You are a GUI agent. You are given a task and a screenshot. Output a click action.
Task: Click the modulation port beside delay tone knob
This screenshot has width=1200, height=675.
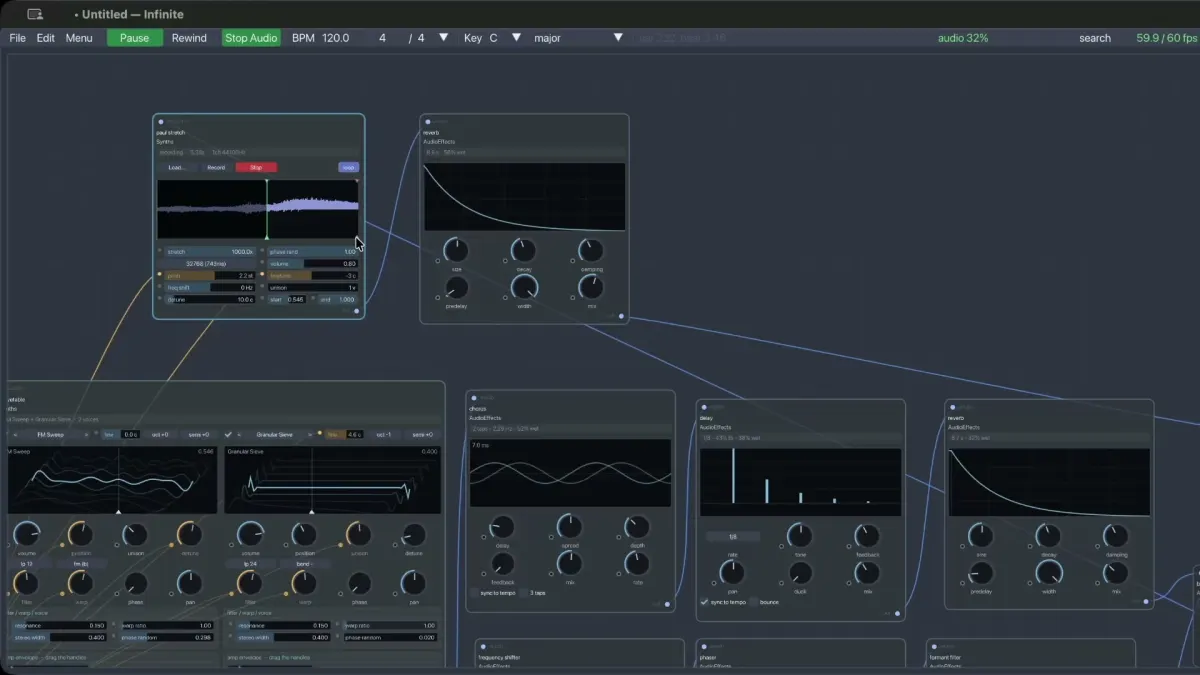pos(781,545)
